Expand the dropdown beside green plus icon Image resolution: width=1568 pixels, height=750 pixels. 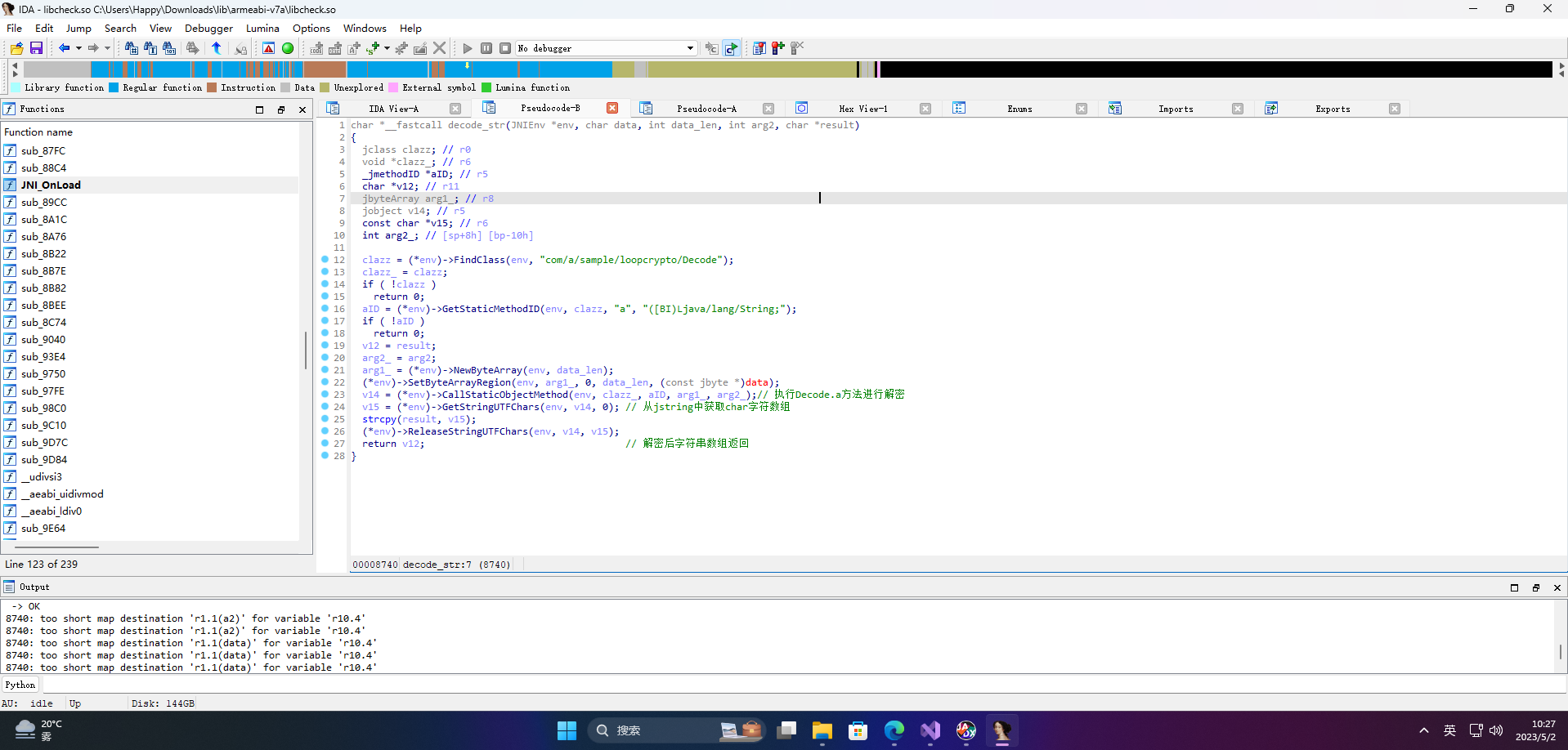coord(387,48)
